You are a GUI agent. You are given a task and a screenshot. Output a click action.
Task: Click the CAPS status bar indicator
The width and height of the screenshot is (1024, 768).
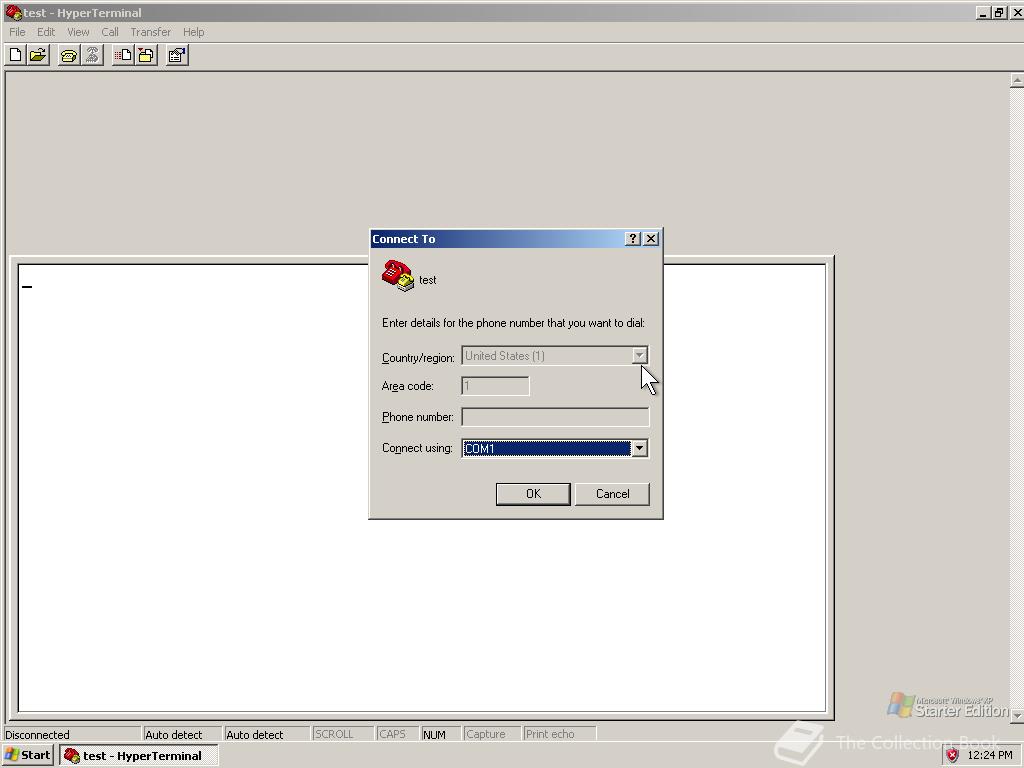(398, 735)
